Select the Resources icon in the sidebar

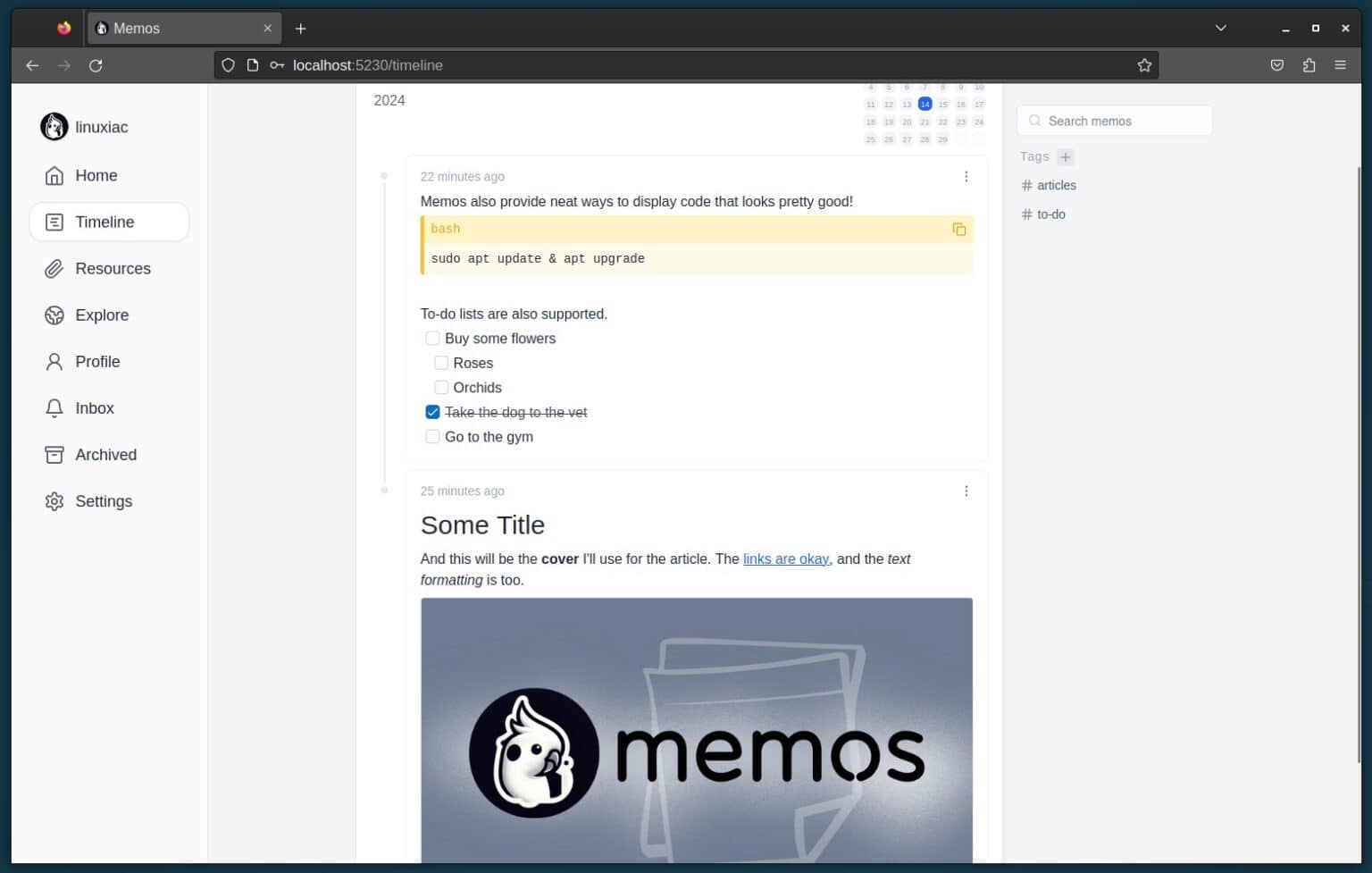tap(54, 268)
